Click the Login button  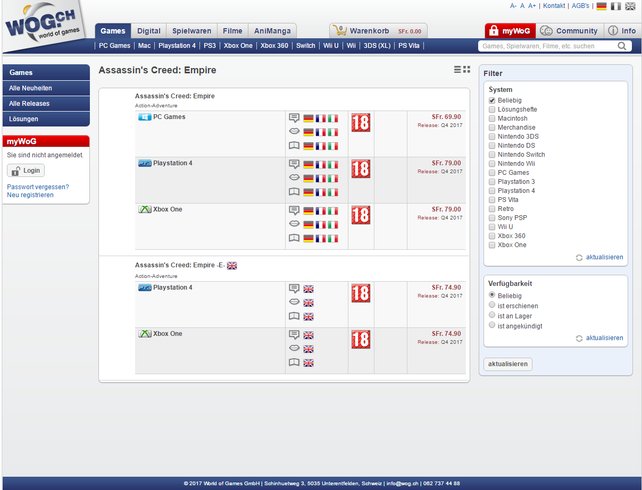click(x=26, y=171)
